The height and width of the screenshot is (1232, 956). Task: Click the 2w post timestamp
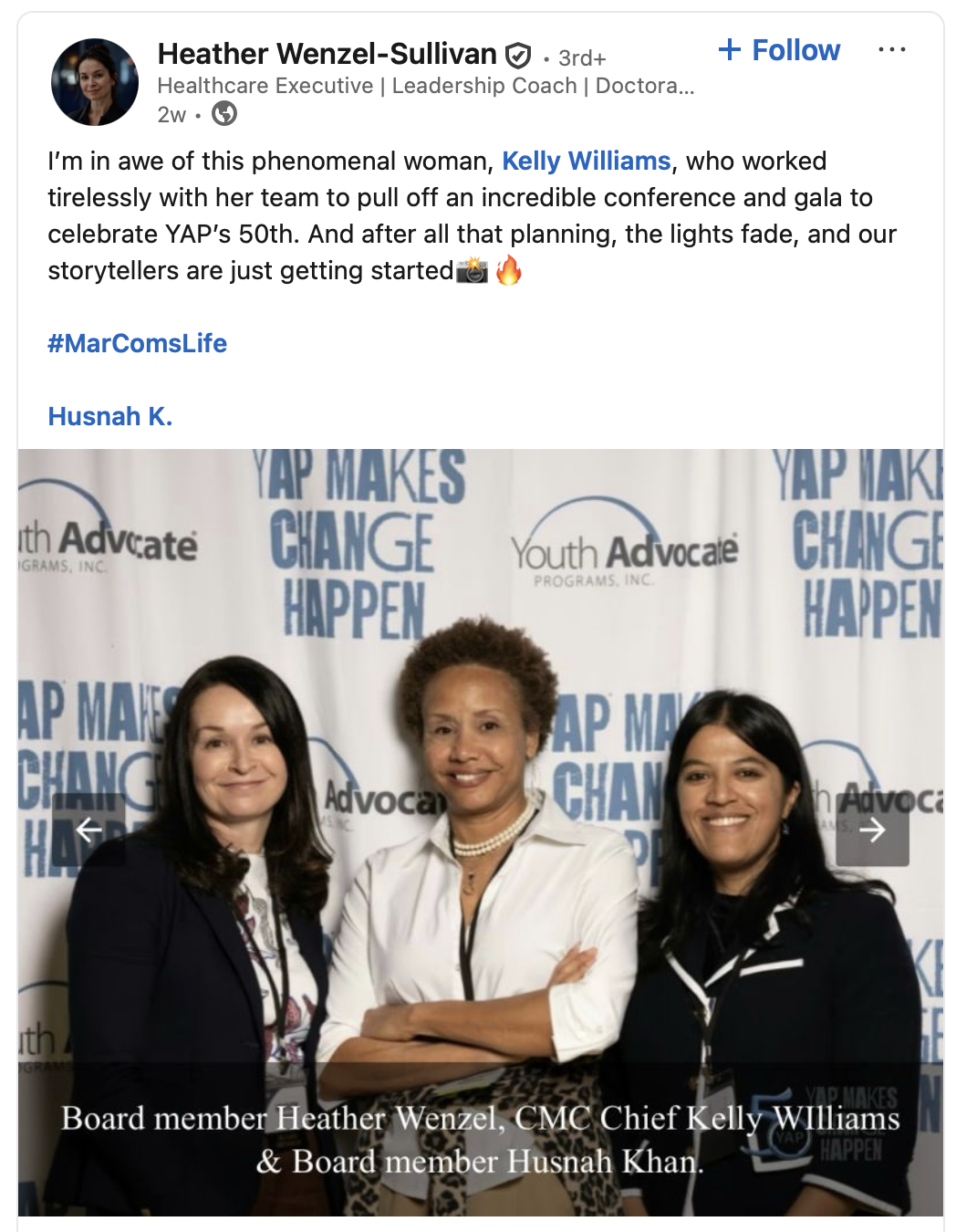tap(171, 114)
